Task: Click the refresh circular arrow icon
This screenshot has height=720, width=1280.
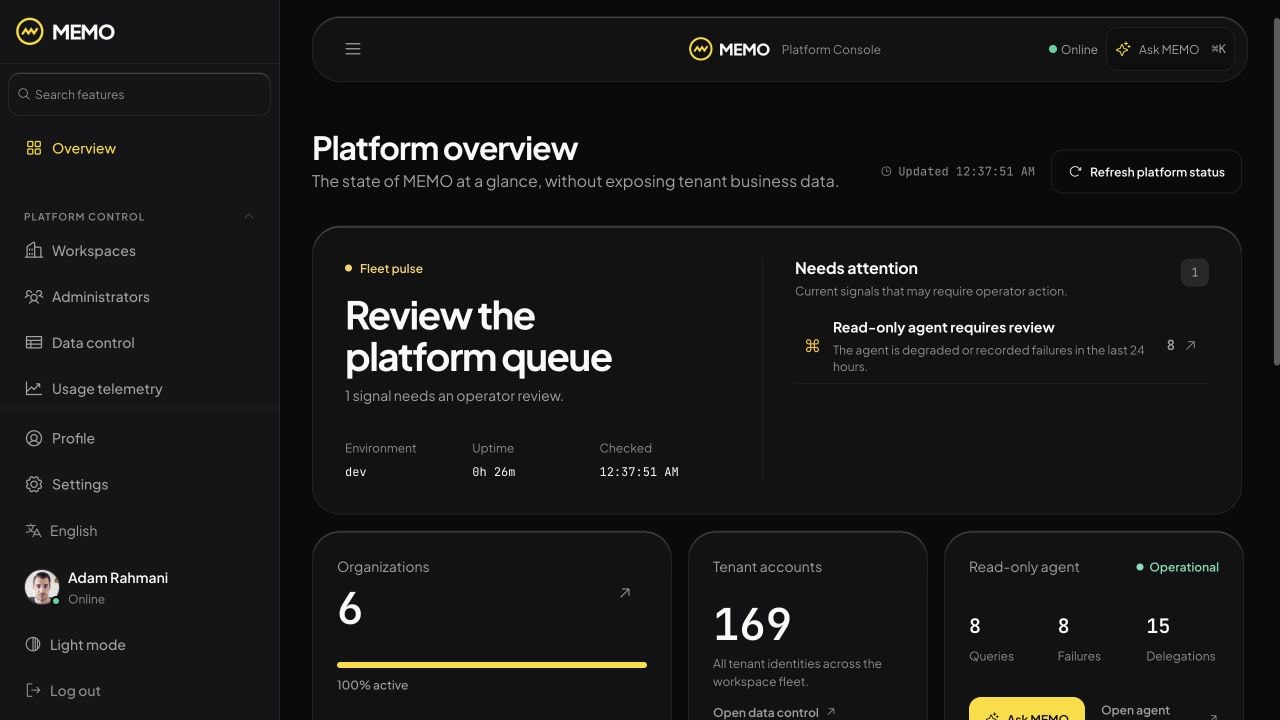Action: (x=1075, y=172)
